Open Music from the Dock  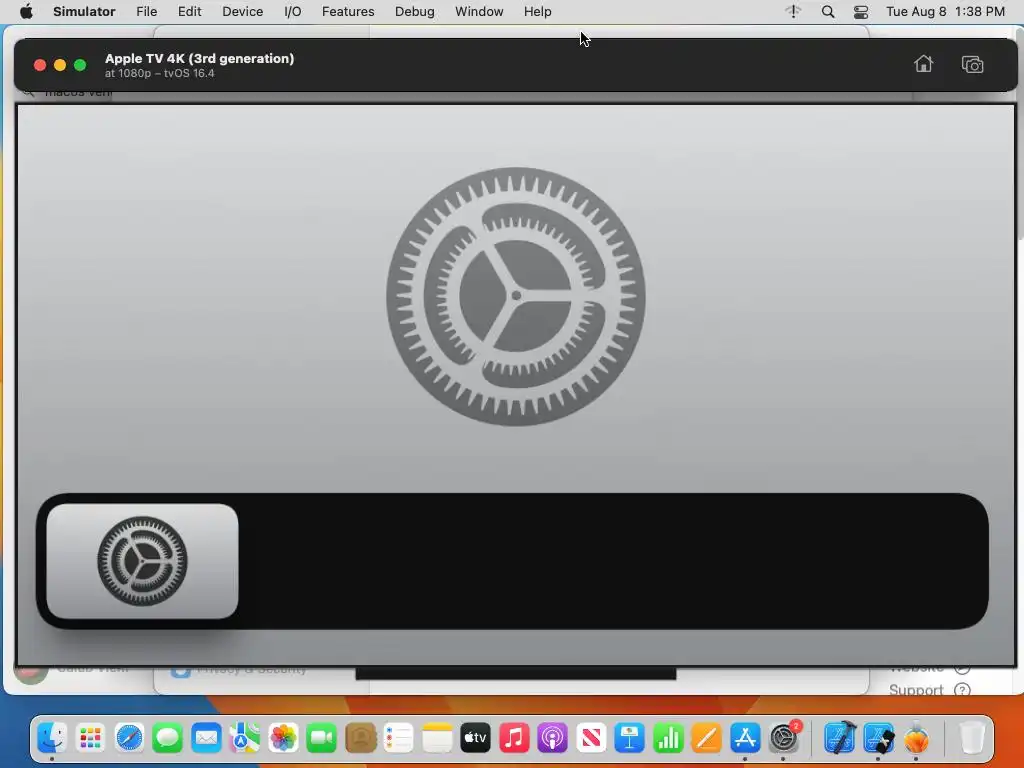[x=514, y=738]
